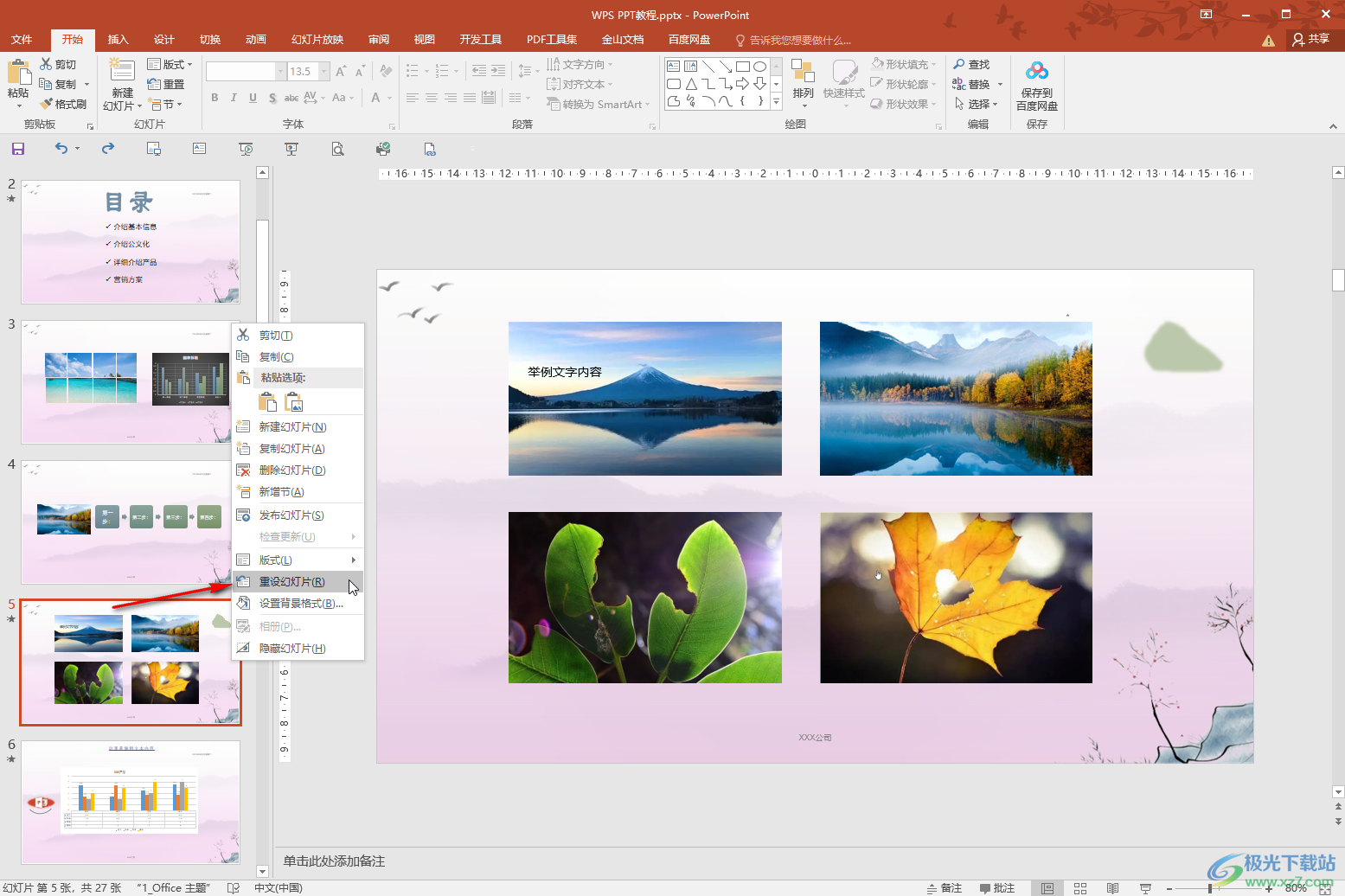1345x896 pixels.
Task: Click the Cut scissors icon in ribbon
Action: tap(46, 64)
